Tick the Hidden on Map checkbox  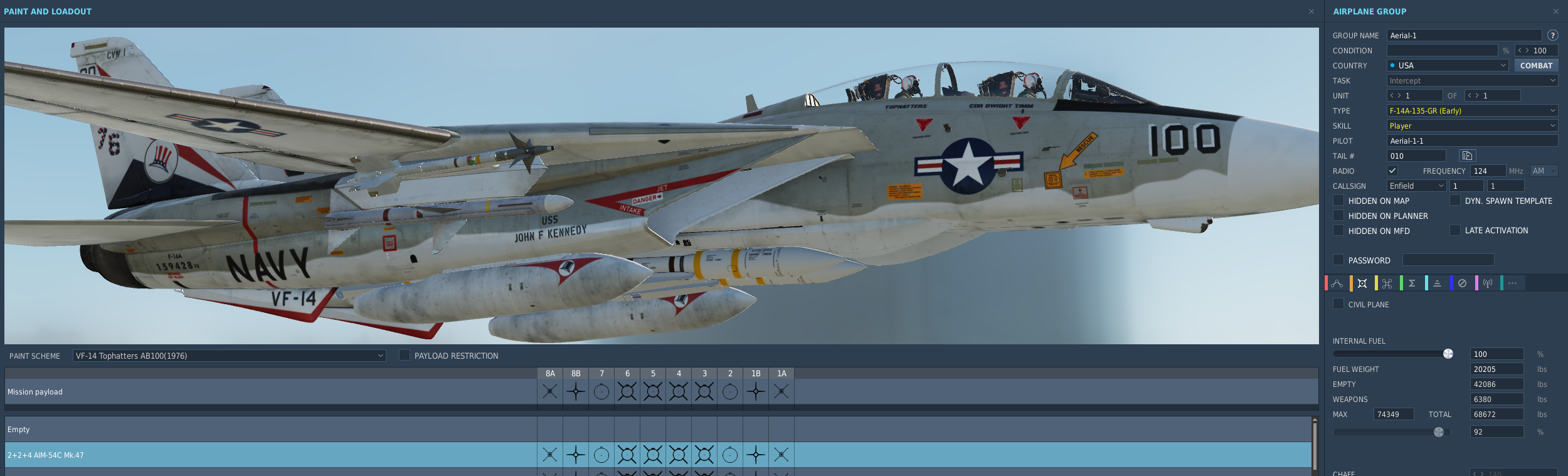coord(1338,201)
